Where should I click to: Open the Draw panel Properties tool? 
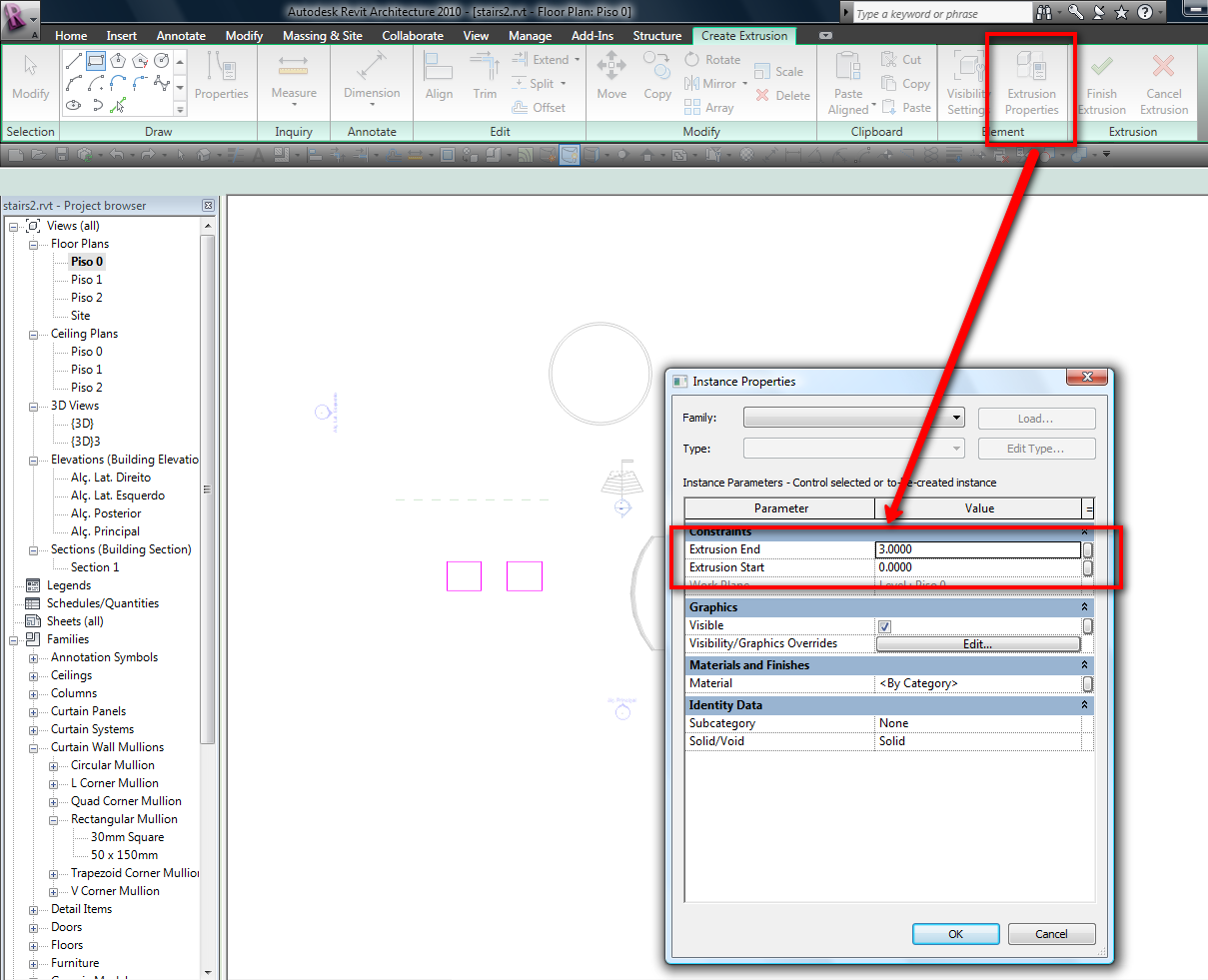click(x=221, y=77)
